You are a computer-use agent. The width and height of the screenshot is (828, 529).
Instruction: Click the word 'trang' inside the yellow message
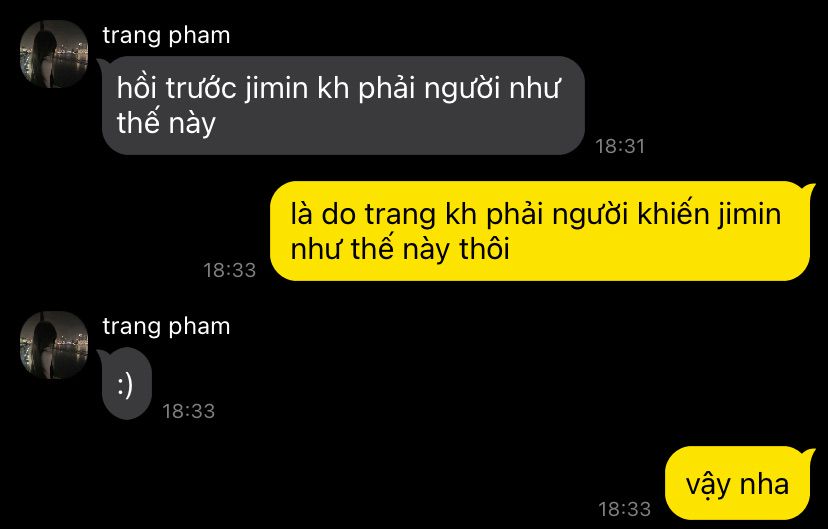(400, 215)
